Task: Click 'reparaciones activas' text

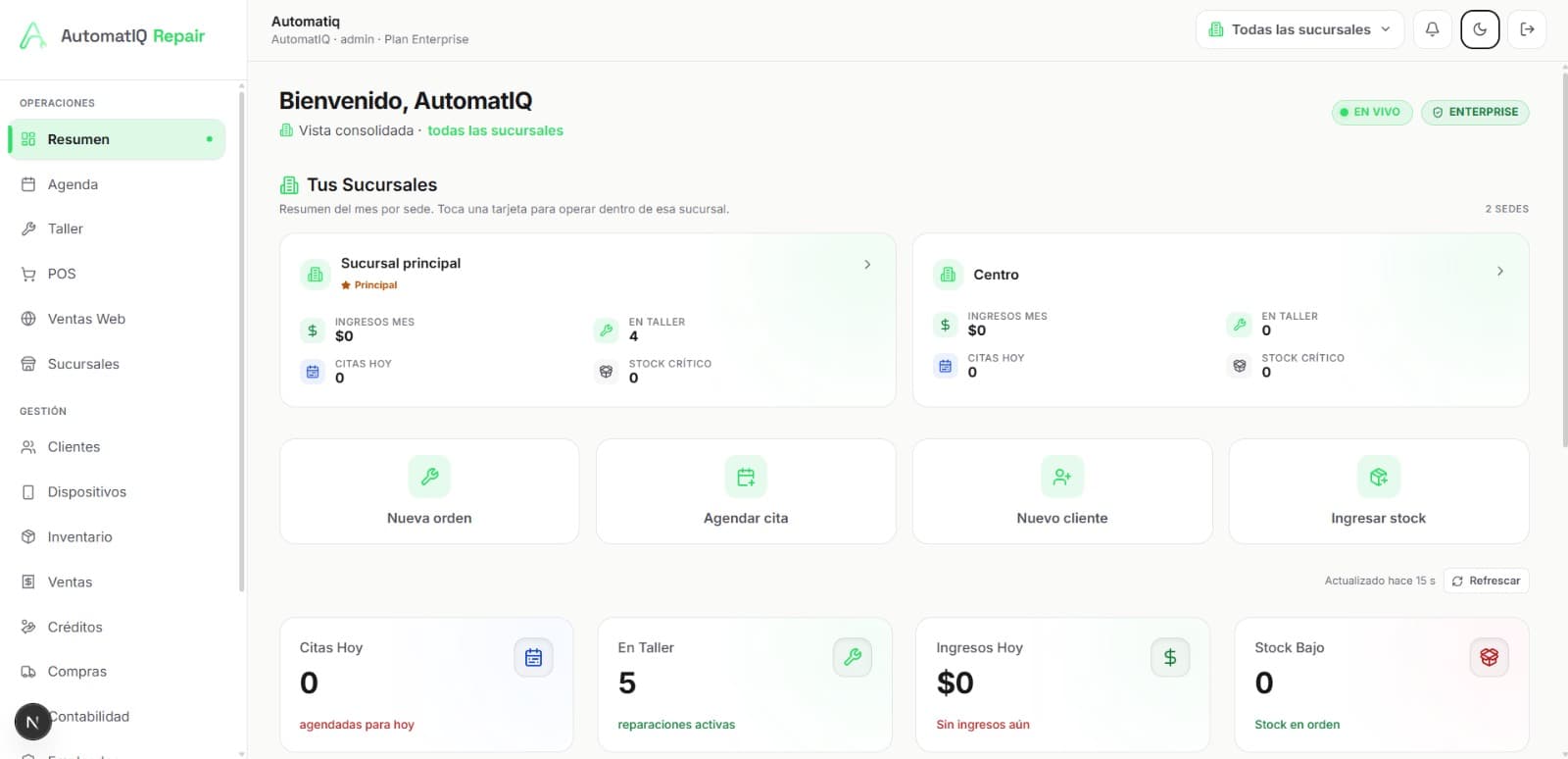Action: click(676, 725)
